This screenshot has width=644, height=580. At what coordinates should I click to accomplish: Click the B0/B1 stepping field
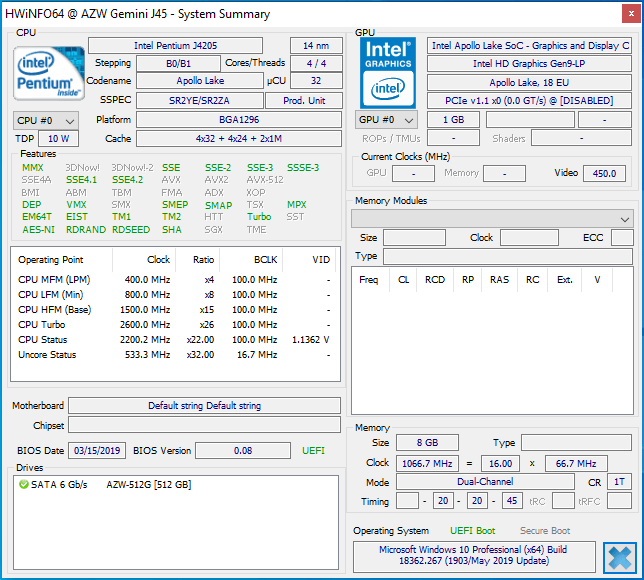[178, 64]
